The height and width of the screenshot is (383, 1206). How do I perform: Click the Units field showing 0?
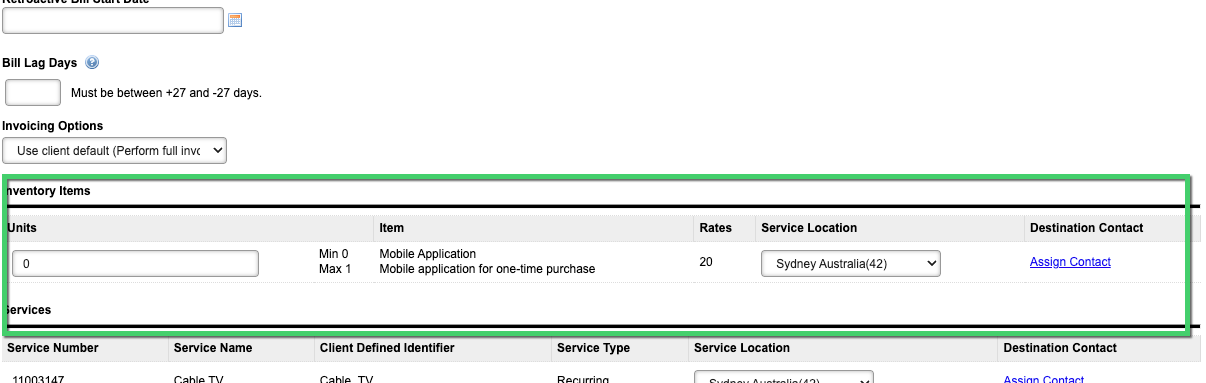[x=136, y=263]
